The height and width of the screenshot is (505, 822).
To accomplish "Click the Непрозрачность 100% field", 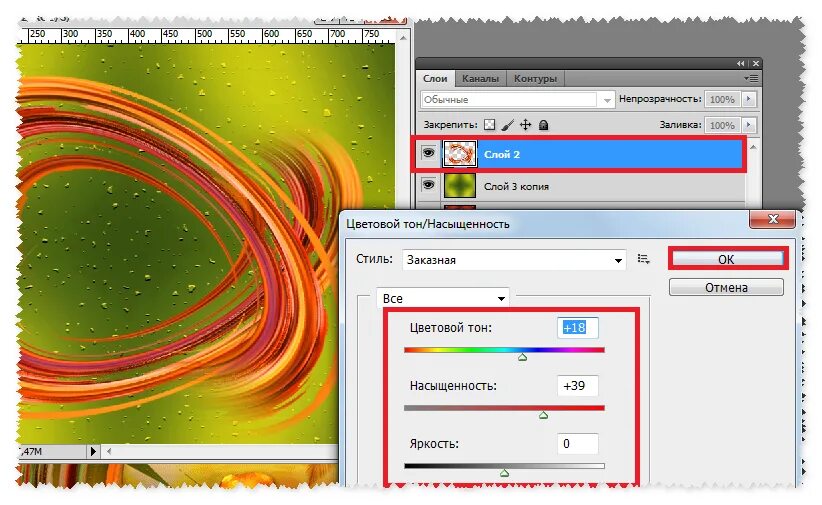I will point(722,99).
